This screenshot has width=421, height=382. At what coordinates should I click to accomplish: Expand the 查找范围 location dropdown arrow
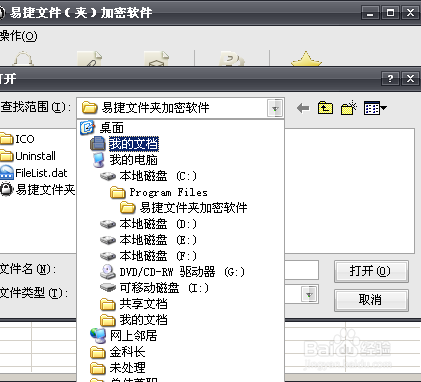[275, 108]
